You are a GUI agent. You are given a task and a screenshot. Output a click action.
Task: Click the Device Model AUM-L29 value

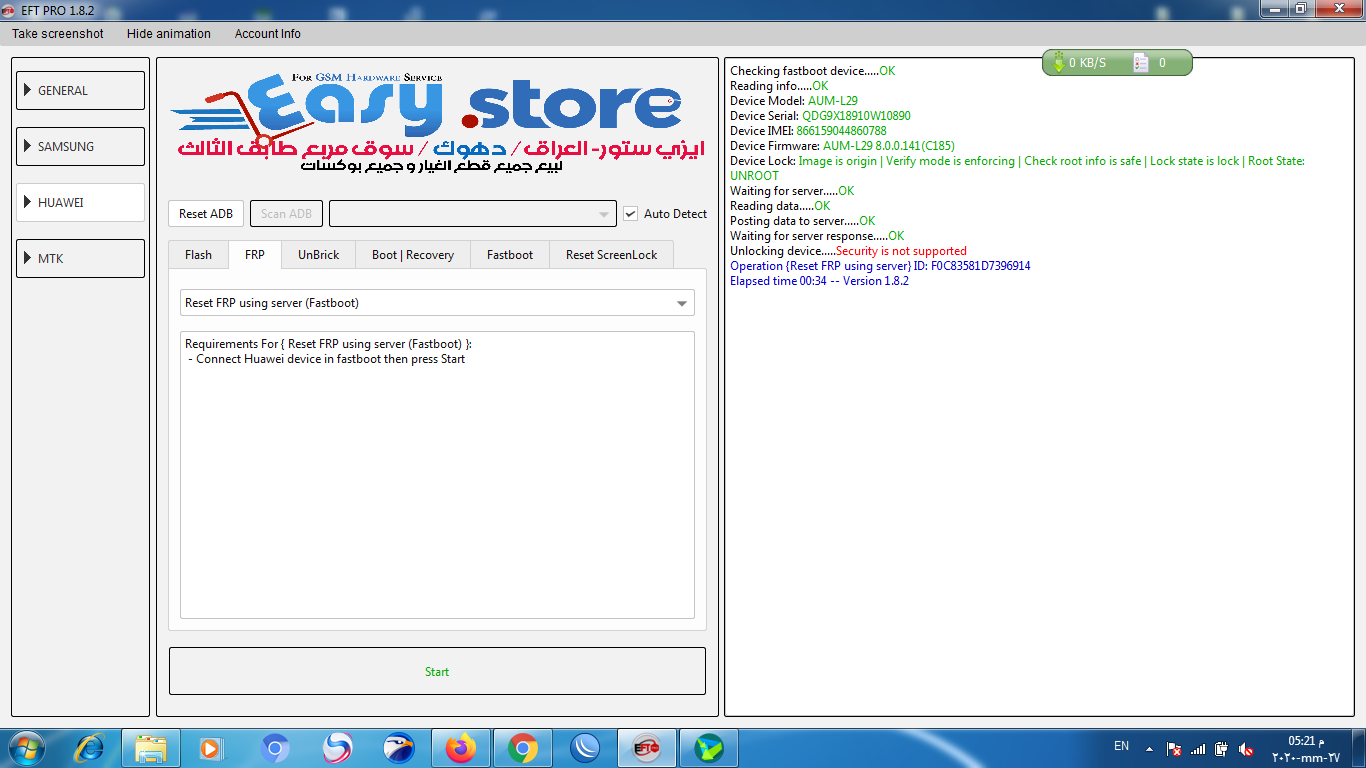pos(833,101)
